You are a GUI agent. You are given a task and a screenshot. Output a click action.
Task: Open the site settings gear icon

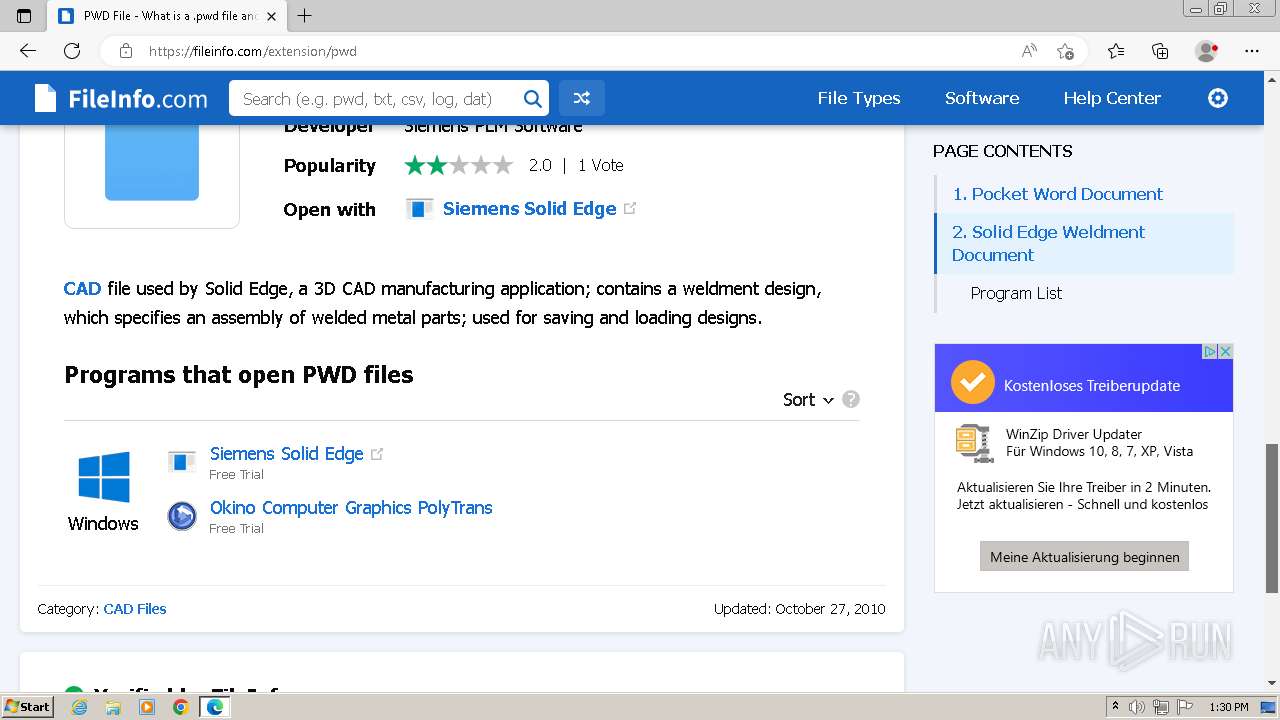[1218, 98]
